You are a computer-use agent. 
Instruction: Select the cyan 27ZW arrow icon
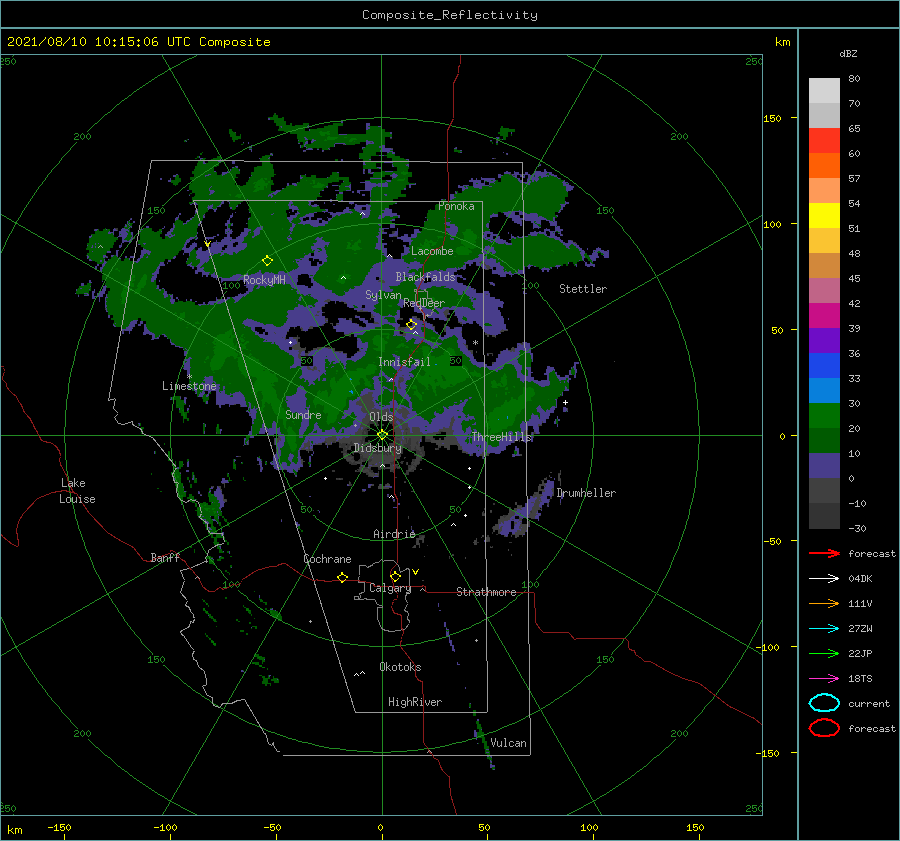(x=824, y=629)
